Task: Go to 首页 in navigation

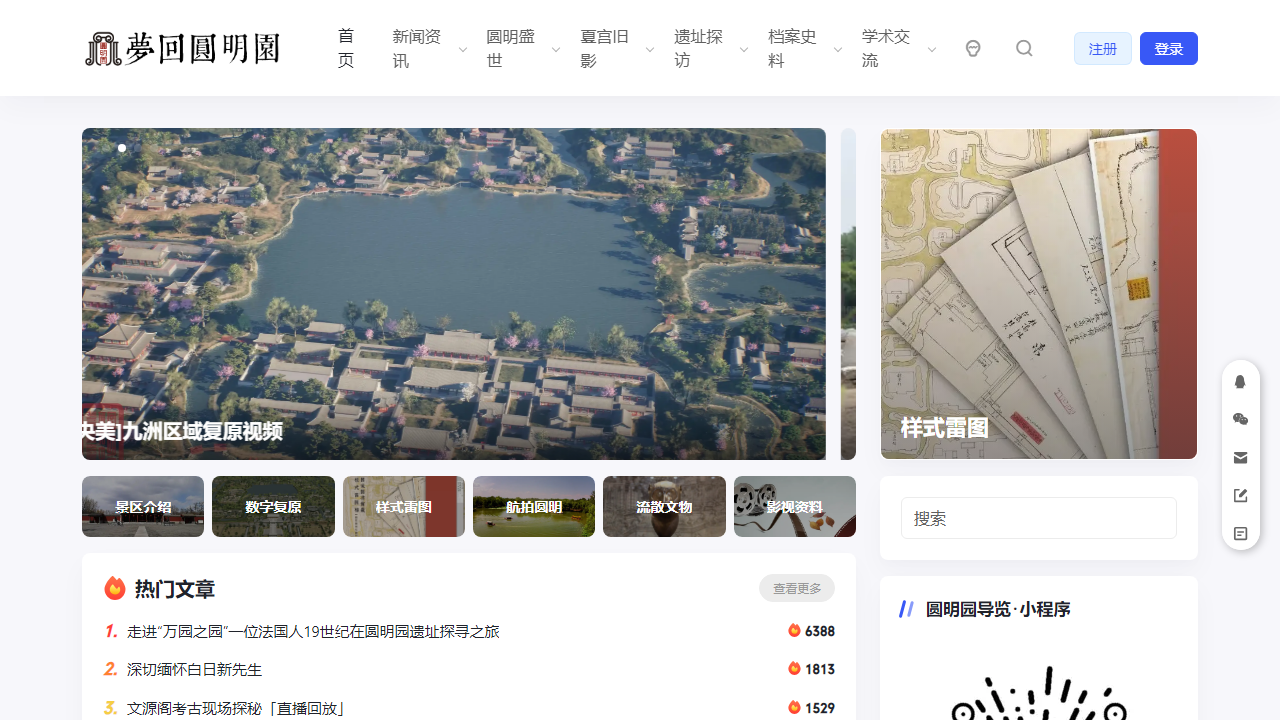Action: [x=346, y=48]
